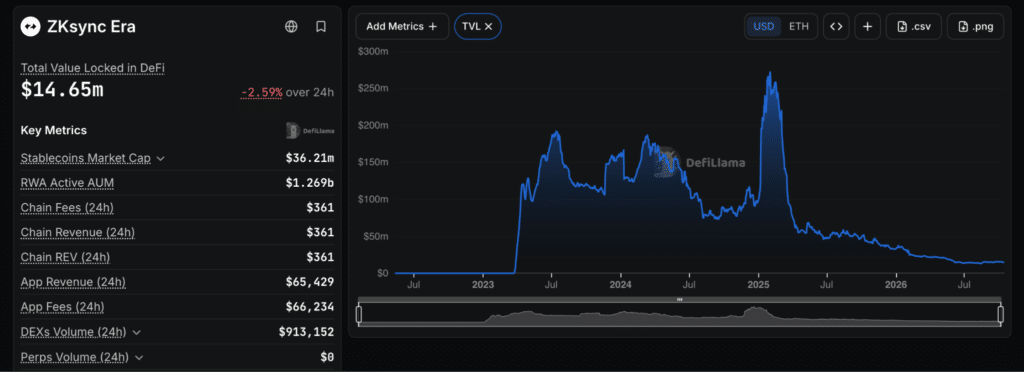Click the ZKsync Era title text

(x=91, y=26)
